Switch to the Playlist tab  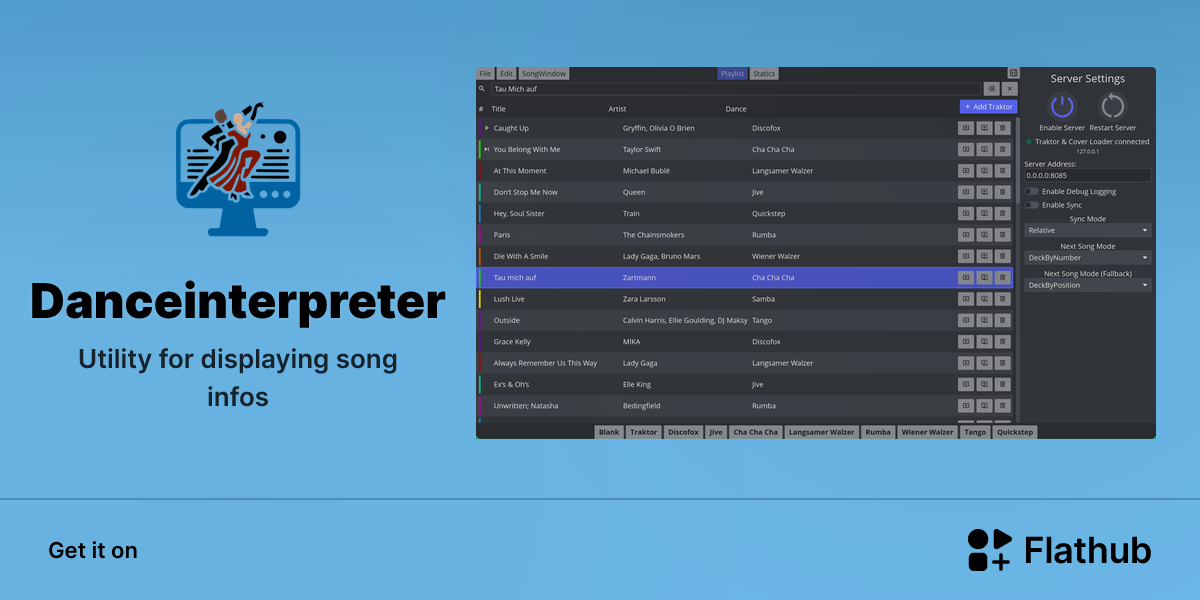(x=733, y=73)
